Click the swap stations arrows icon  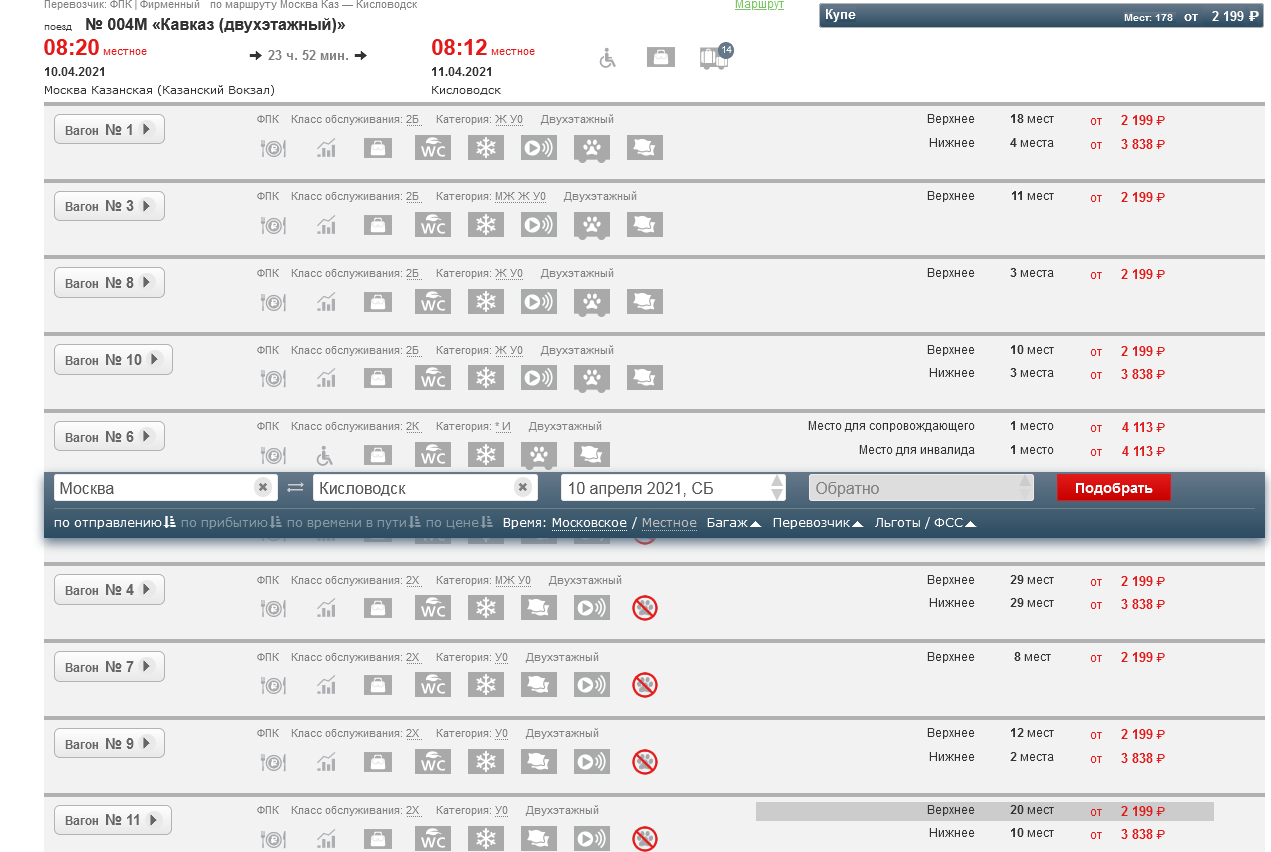(x=295, y=488)
